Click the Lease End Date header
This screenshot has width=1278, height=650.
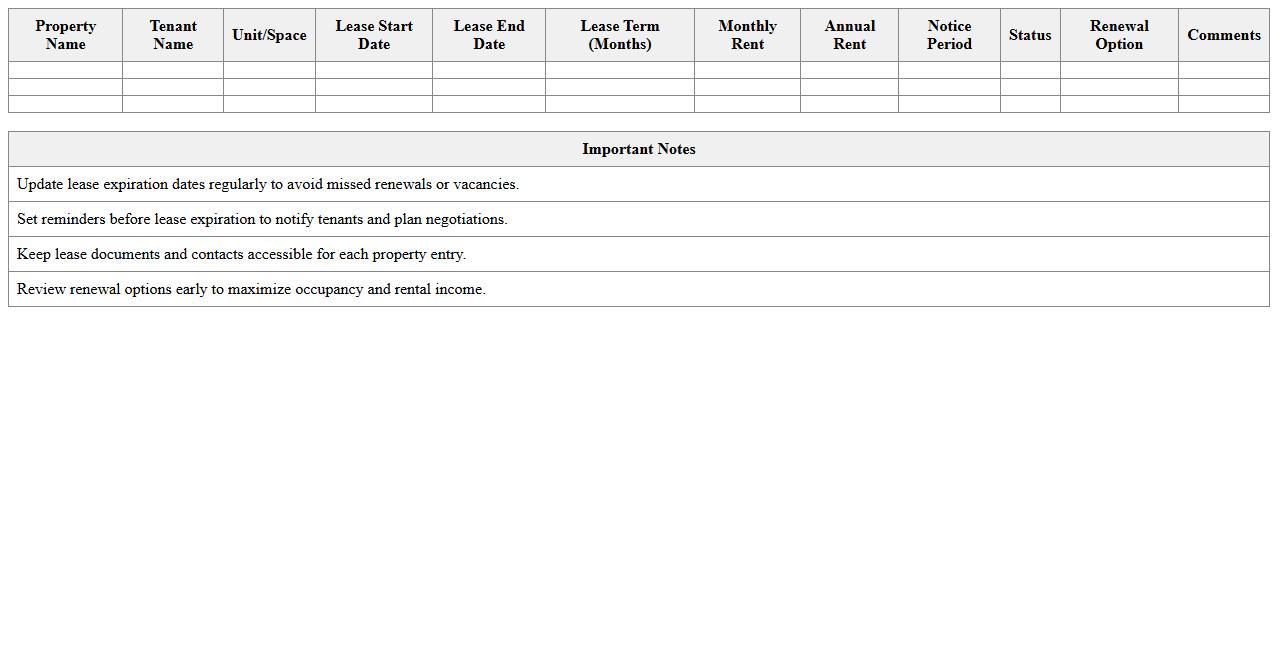click(x=489, y=35)
